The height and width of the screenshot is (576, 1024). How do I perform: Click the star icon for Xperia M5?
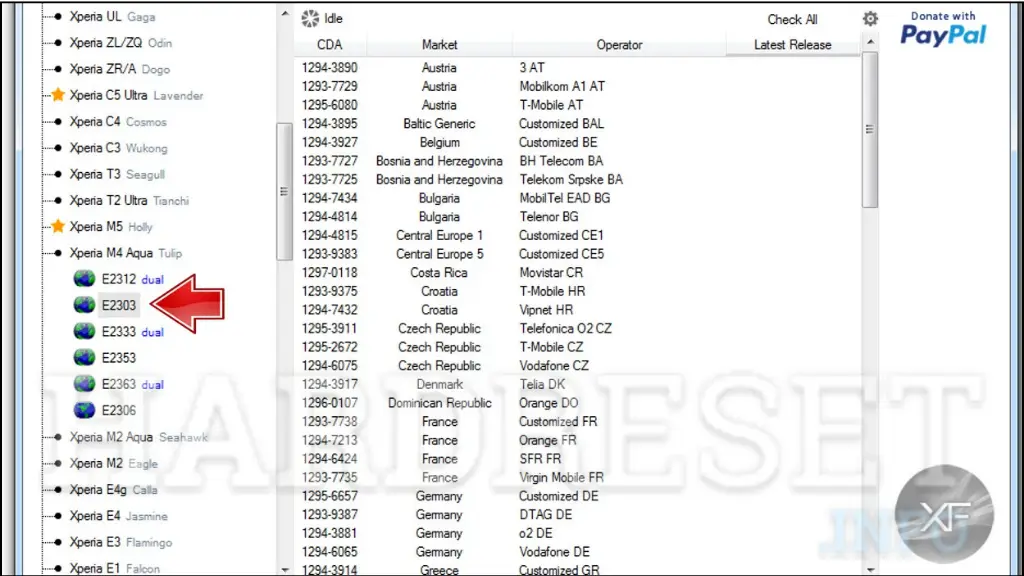point(58,226)
